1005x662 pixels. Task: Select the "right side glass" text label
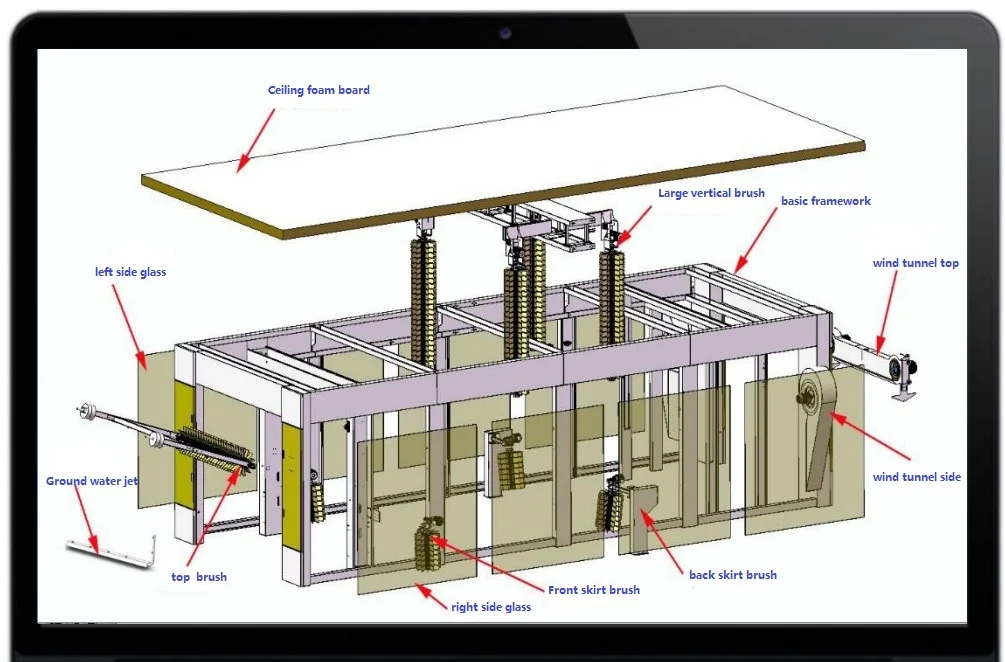[491, 607]
